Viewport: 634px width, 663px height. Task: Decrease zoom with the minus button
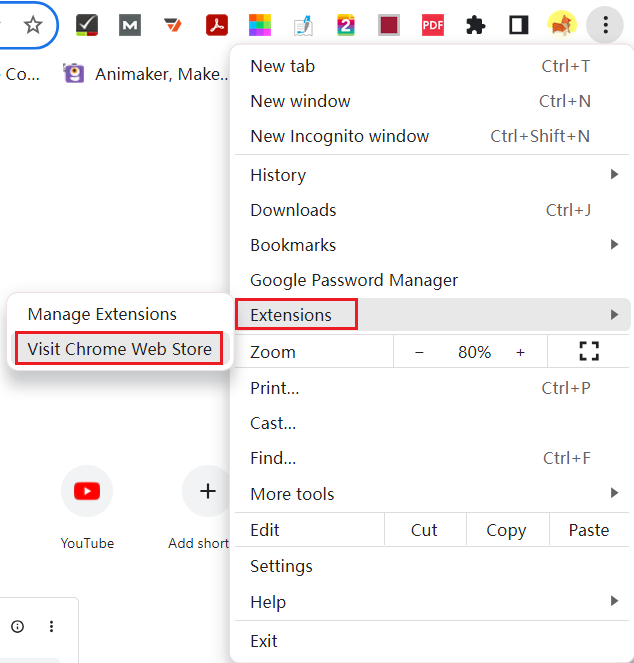[x=419, y=352]
